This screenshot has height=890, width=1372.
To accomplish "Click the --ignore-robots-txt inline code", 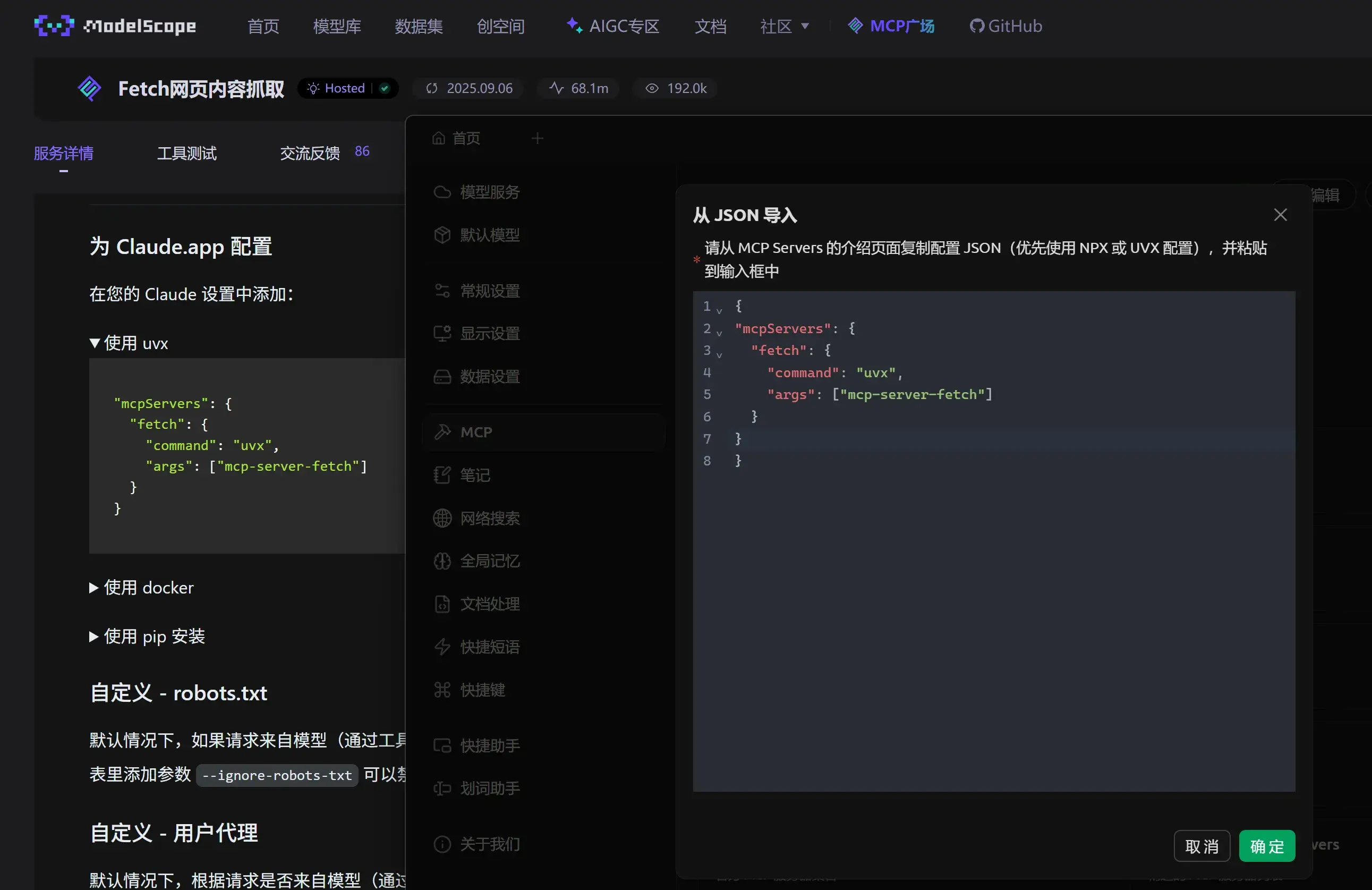I will [x=277, y=775].
